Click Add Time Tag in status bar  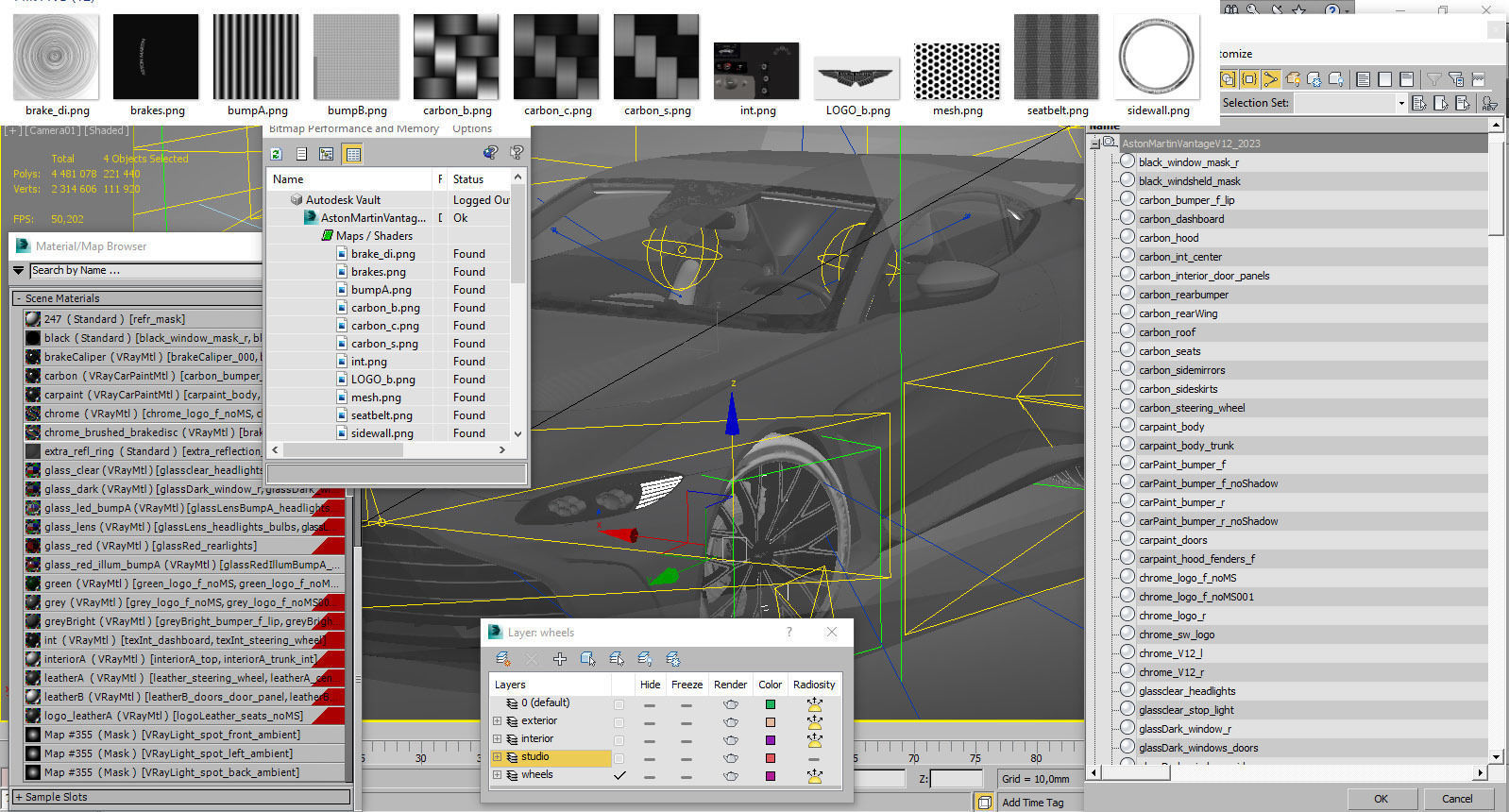(x=1032, y=803)
